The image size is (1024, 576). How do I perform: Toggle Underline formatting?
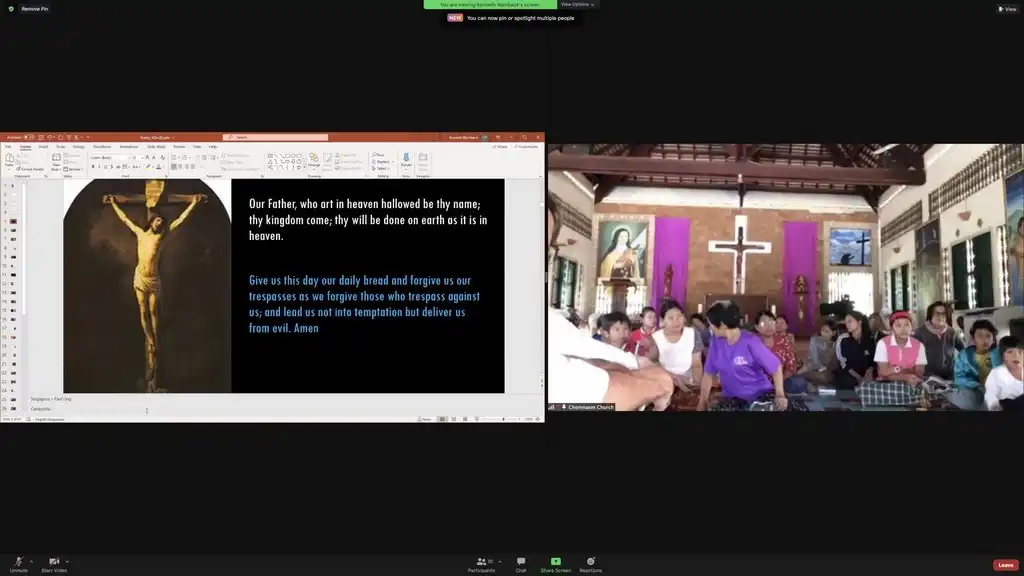click(x=105, y=167)
